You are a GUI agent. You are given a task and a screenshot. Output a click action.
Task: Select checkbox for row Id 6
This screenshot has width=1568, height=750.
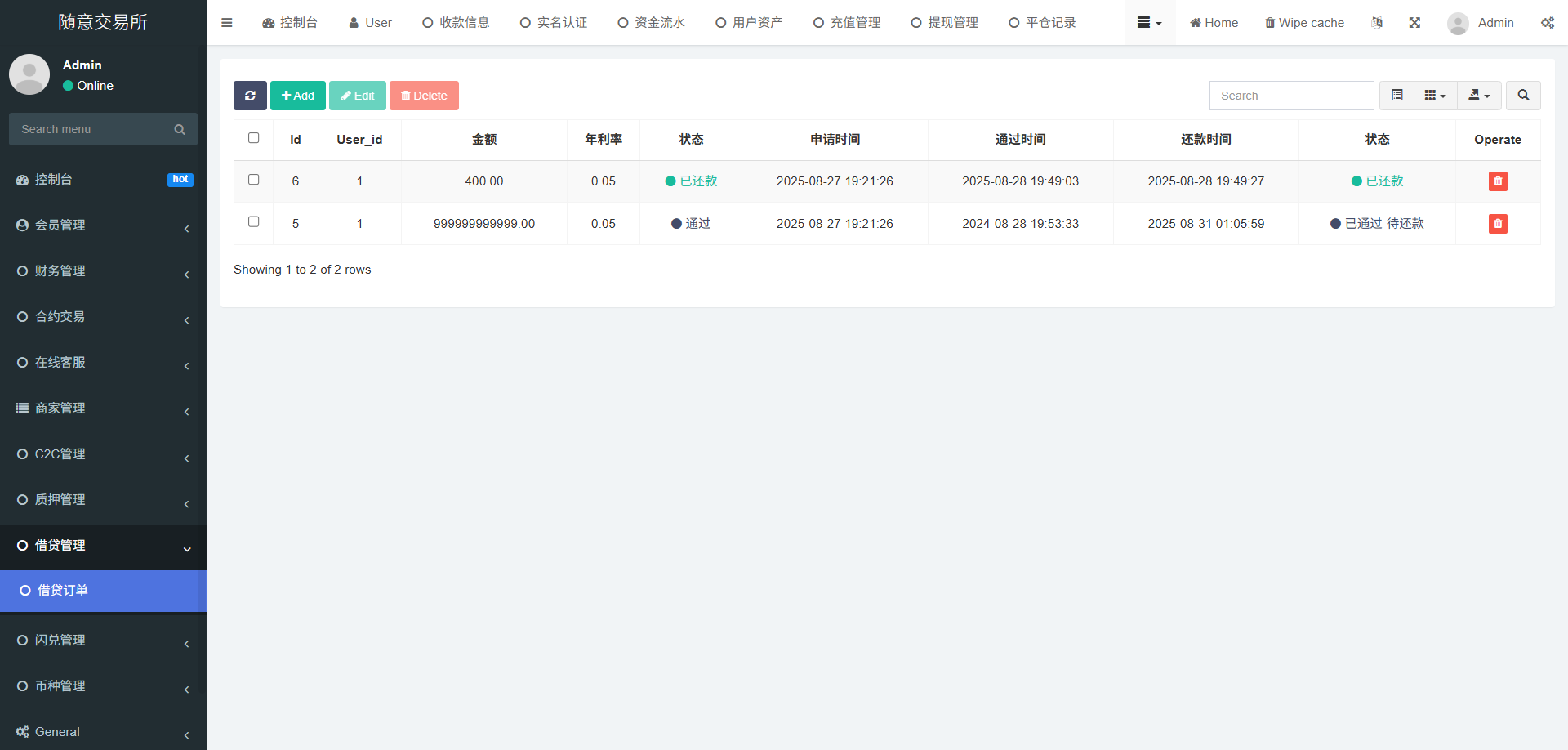(x=254, y=180)
